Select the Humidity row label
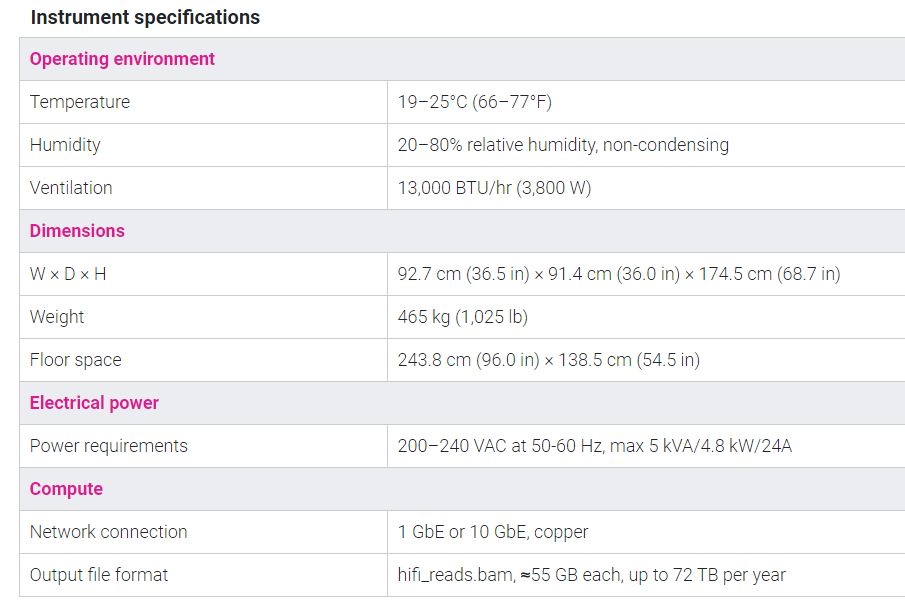The image size is (905, 604). point(65,145)
